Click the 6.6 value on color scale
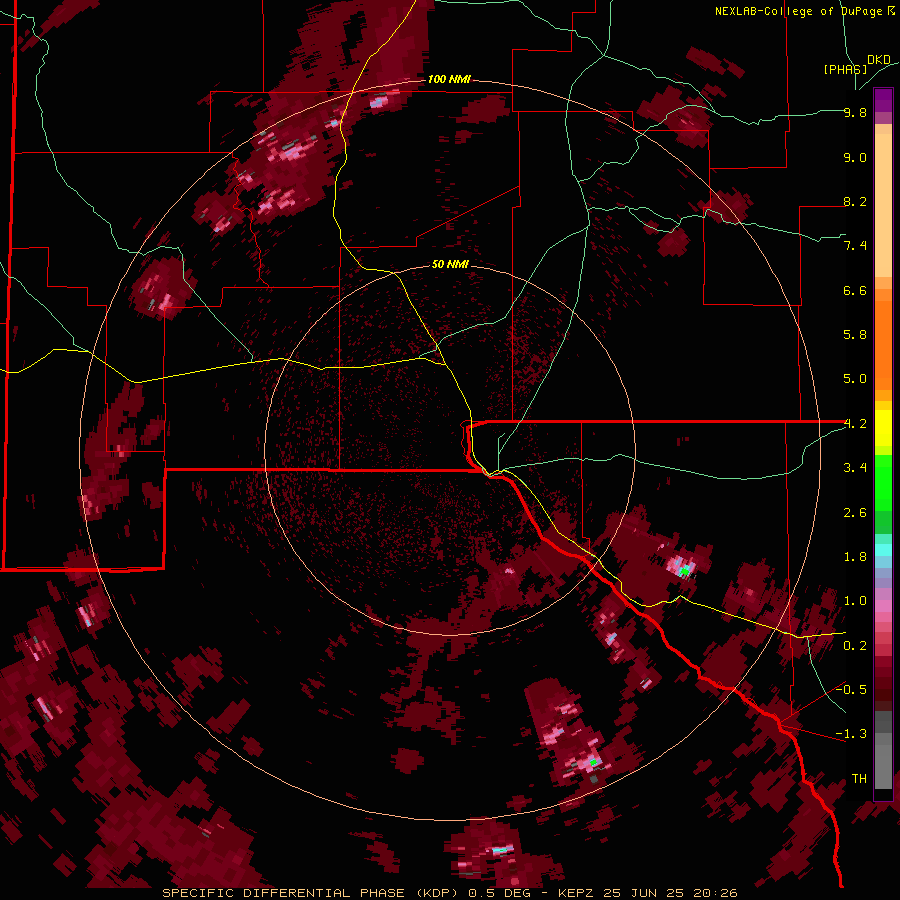900x900 pixels. coord(855,290)
